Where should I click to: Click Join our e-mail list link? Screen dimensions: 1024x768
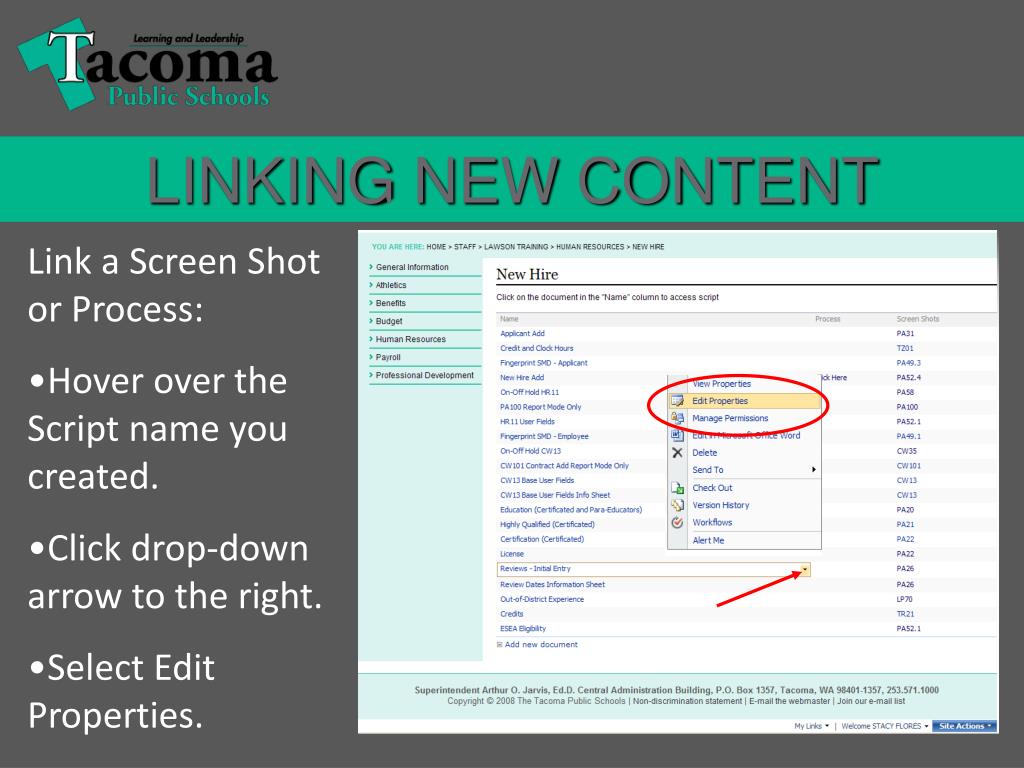(871, 701)
